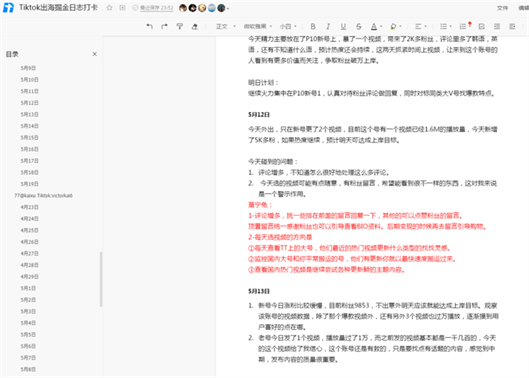529x378 pixels.
Task: Open the move-to-folder icon beside the star
Action: 122,8
